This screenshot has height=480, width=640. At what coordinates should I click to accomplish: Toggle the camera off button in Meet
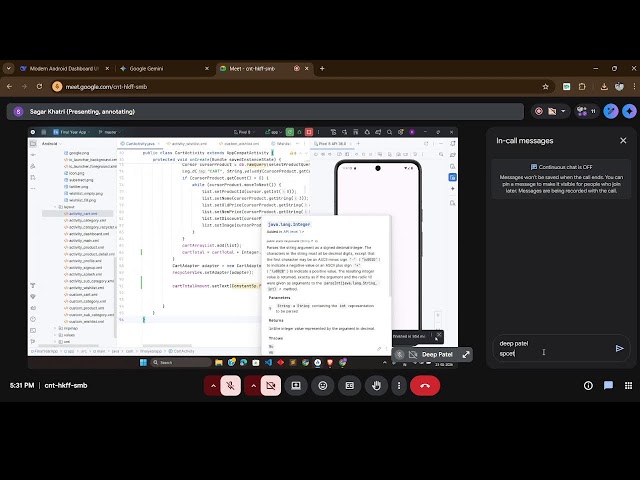coord(270,385)
